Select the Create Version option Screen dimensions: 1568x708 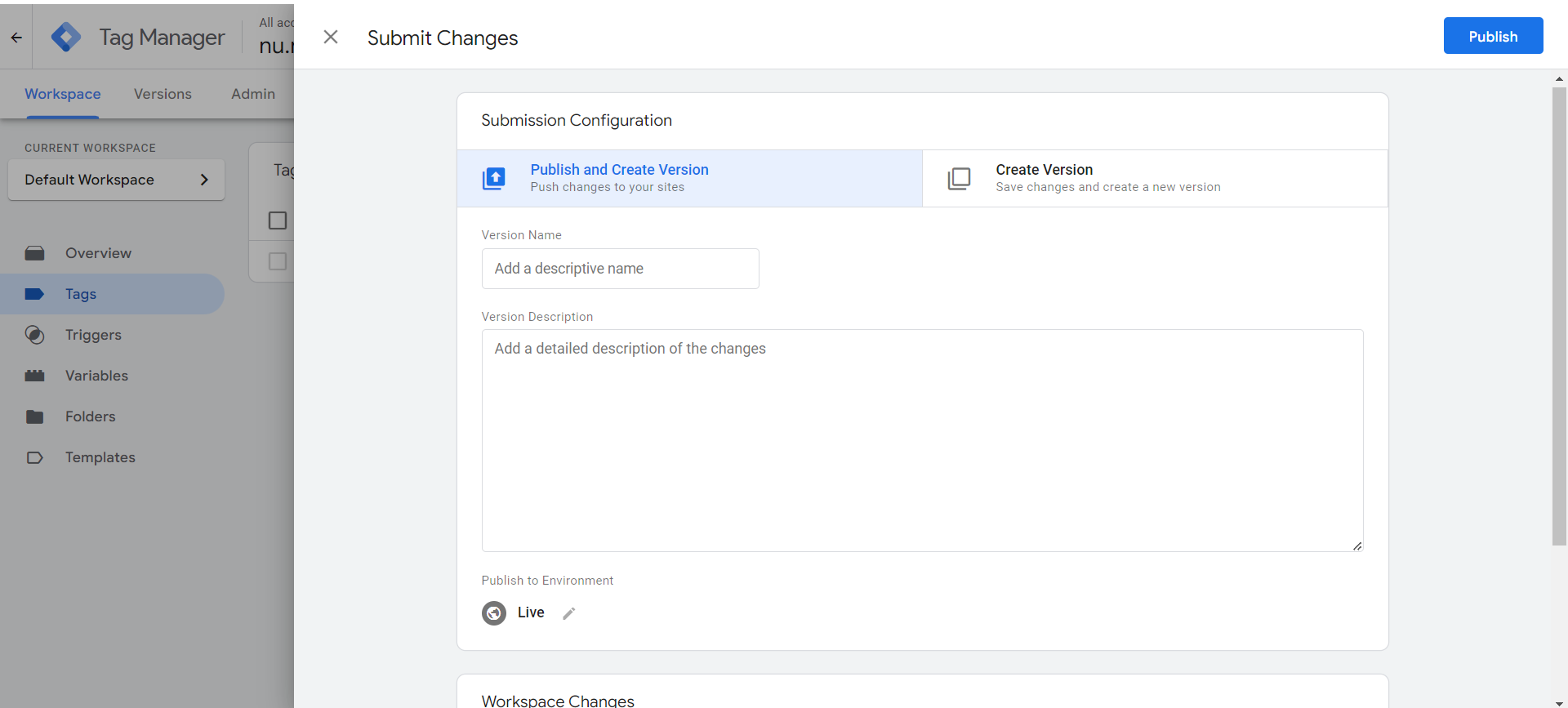[x=1155, y=178]
